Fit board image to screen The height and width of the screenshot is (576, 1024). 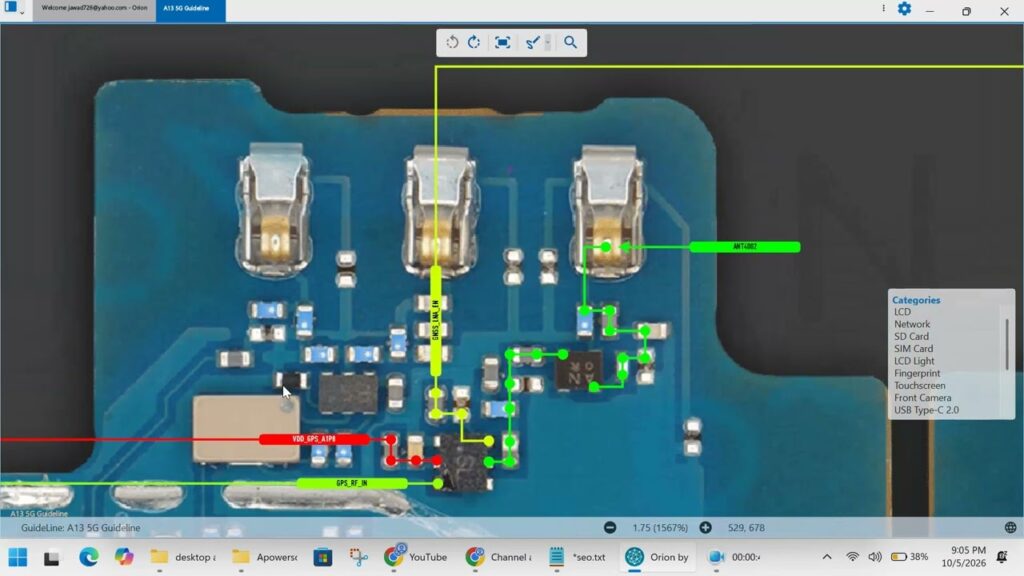502,42
